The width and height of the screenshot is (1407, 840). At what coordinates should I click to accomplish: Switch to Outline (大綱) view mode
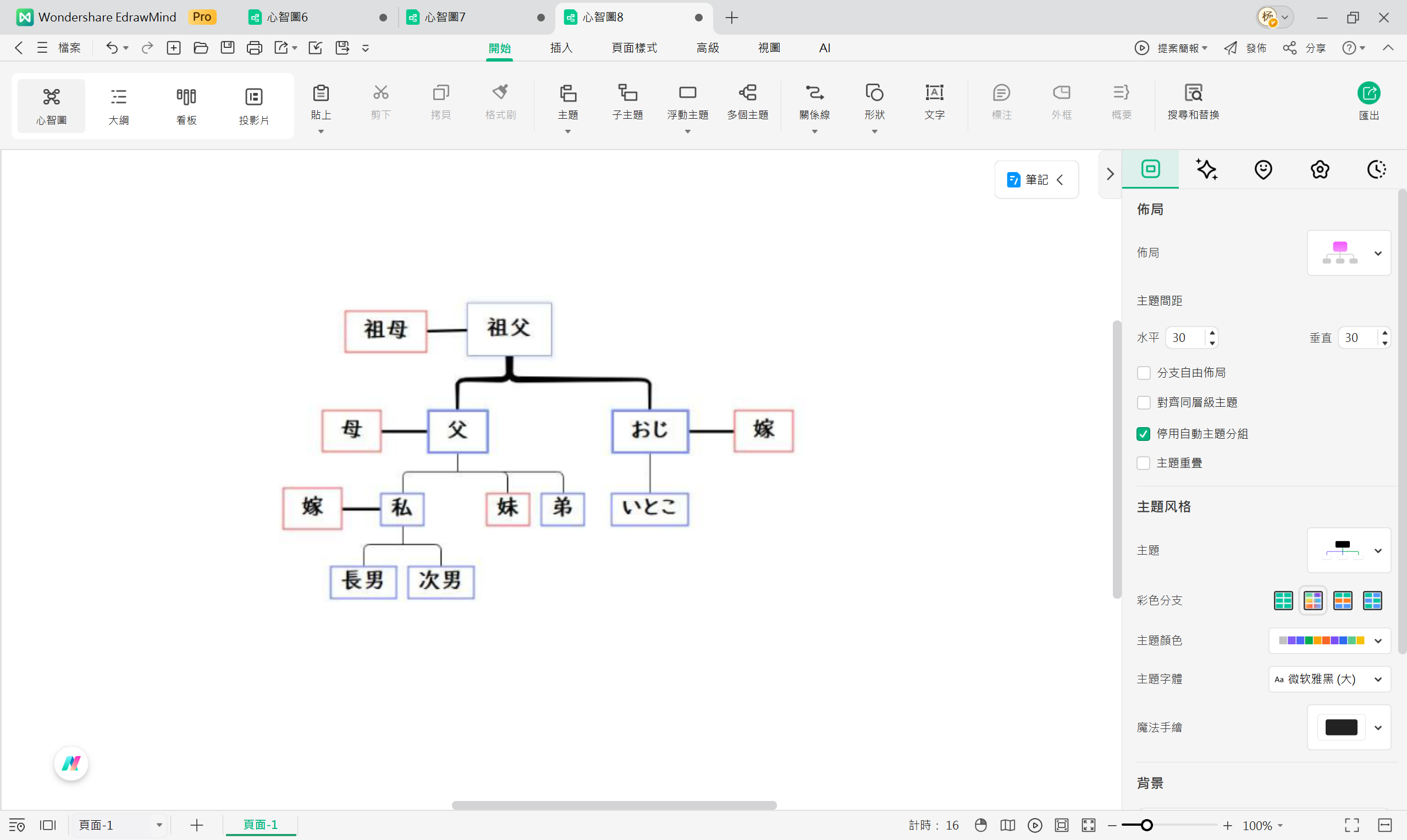tap(118, 106)
